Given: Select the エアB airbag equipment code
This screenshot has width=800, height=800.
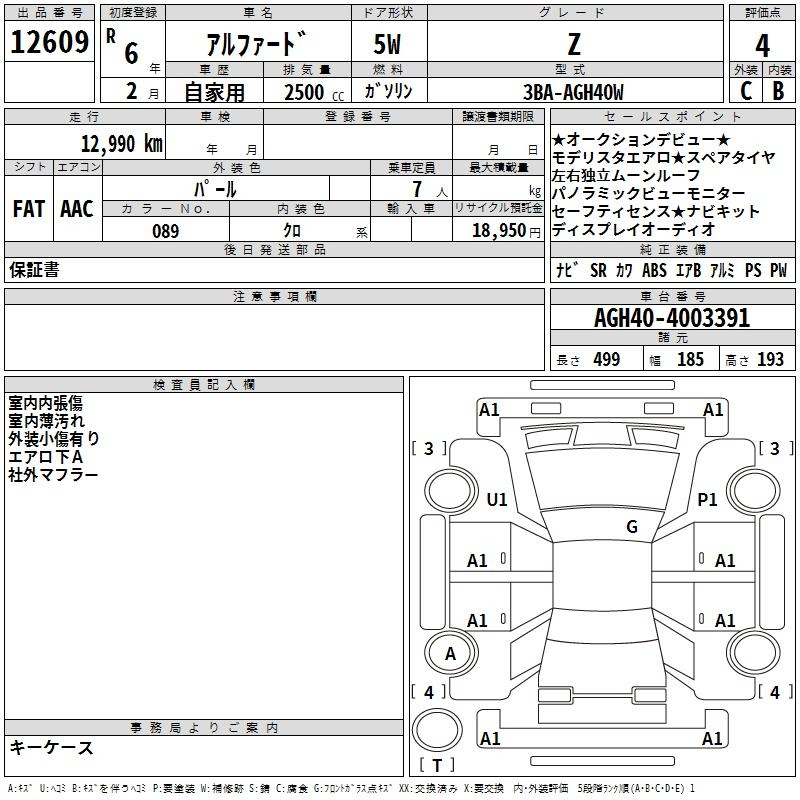Looking at the screenshot, I should pos(689,270).
